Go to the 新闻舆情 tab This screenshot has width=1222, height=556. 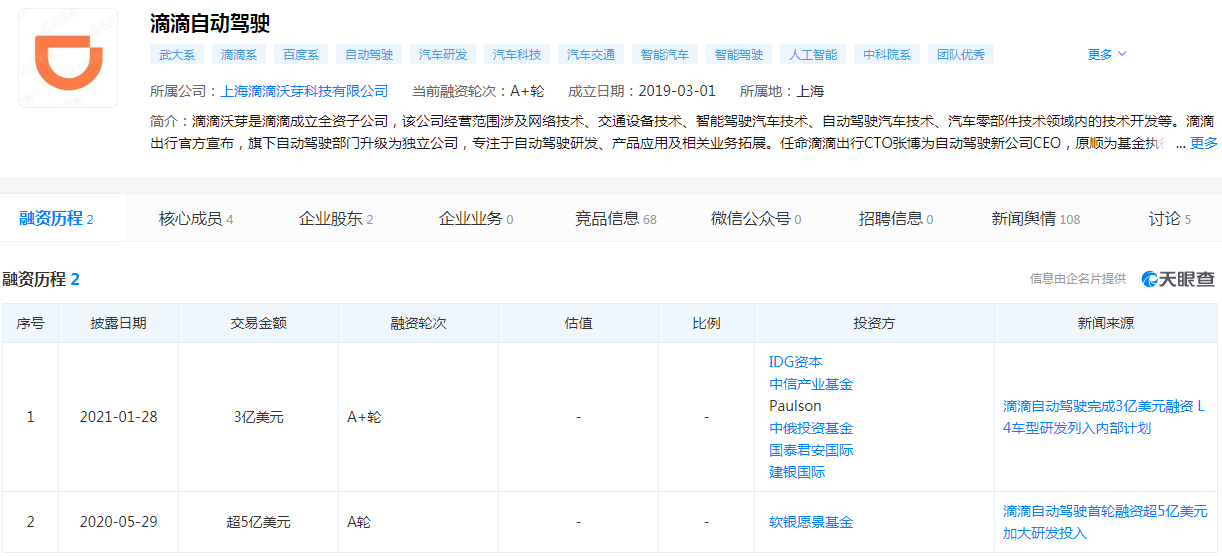(x=1036, y=218)
